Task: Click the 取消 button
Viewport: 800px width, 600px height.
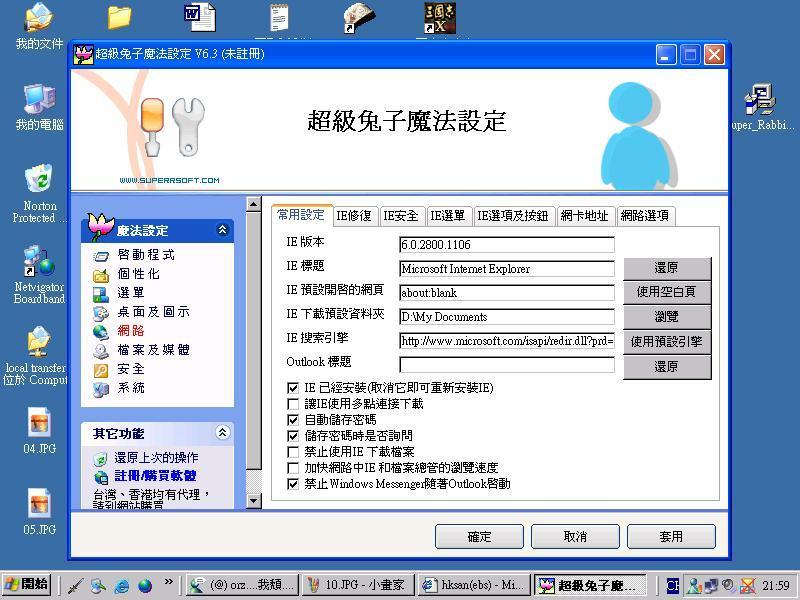Action: point(575,537)
